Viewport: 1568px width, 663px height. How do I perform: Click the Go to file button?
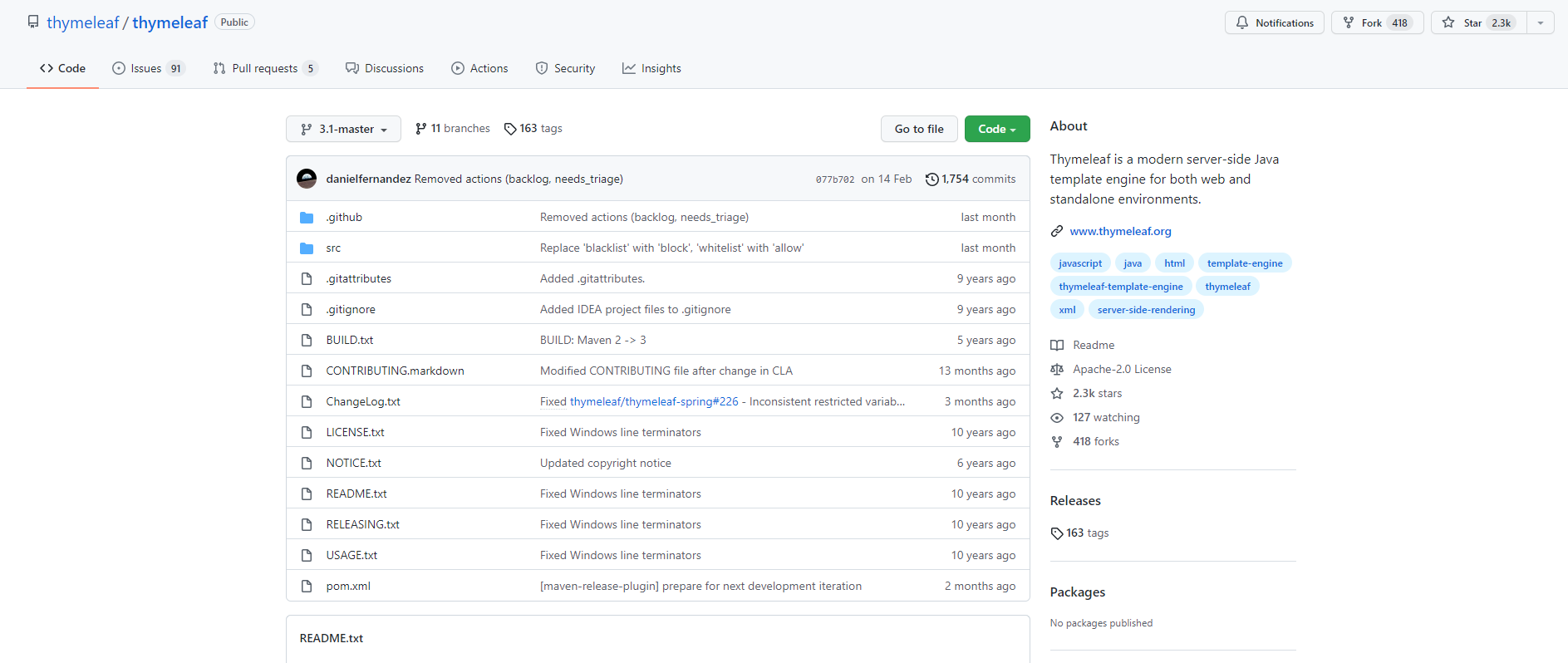click(919, 129)
